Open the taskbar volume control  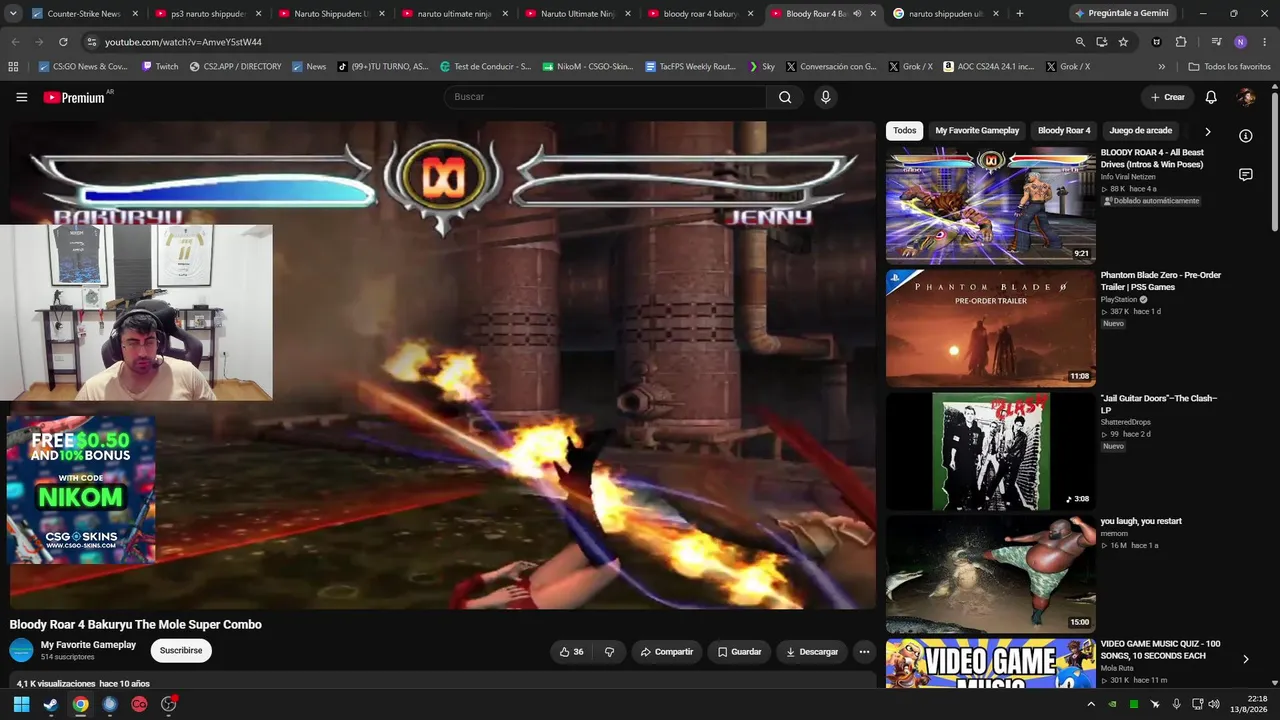click(x=1214, y=704)
